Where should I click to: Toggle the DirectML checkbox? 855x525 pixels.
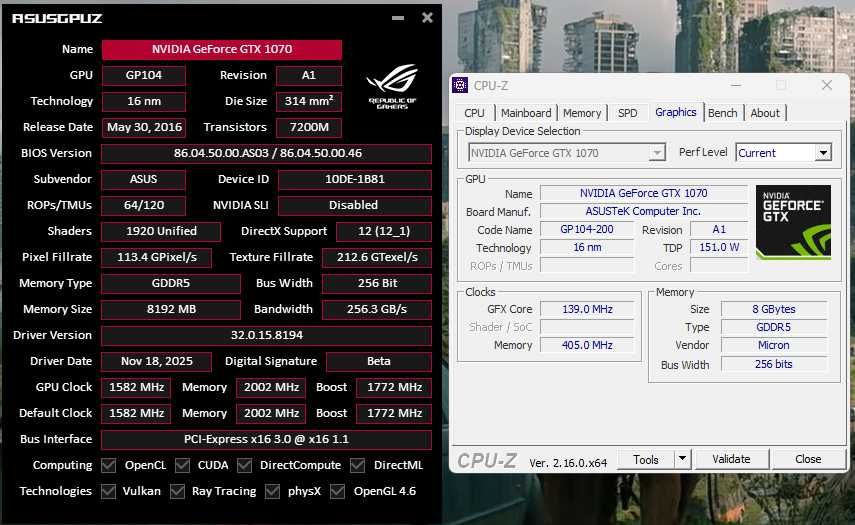(x=357, y=465)
